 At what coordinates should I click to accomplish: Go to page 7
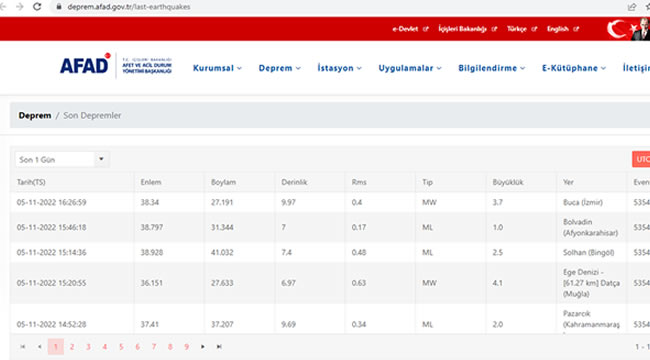pyautogui.click(x=154, y=347)
